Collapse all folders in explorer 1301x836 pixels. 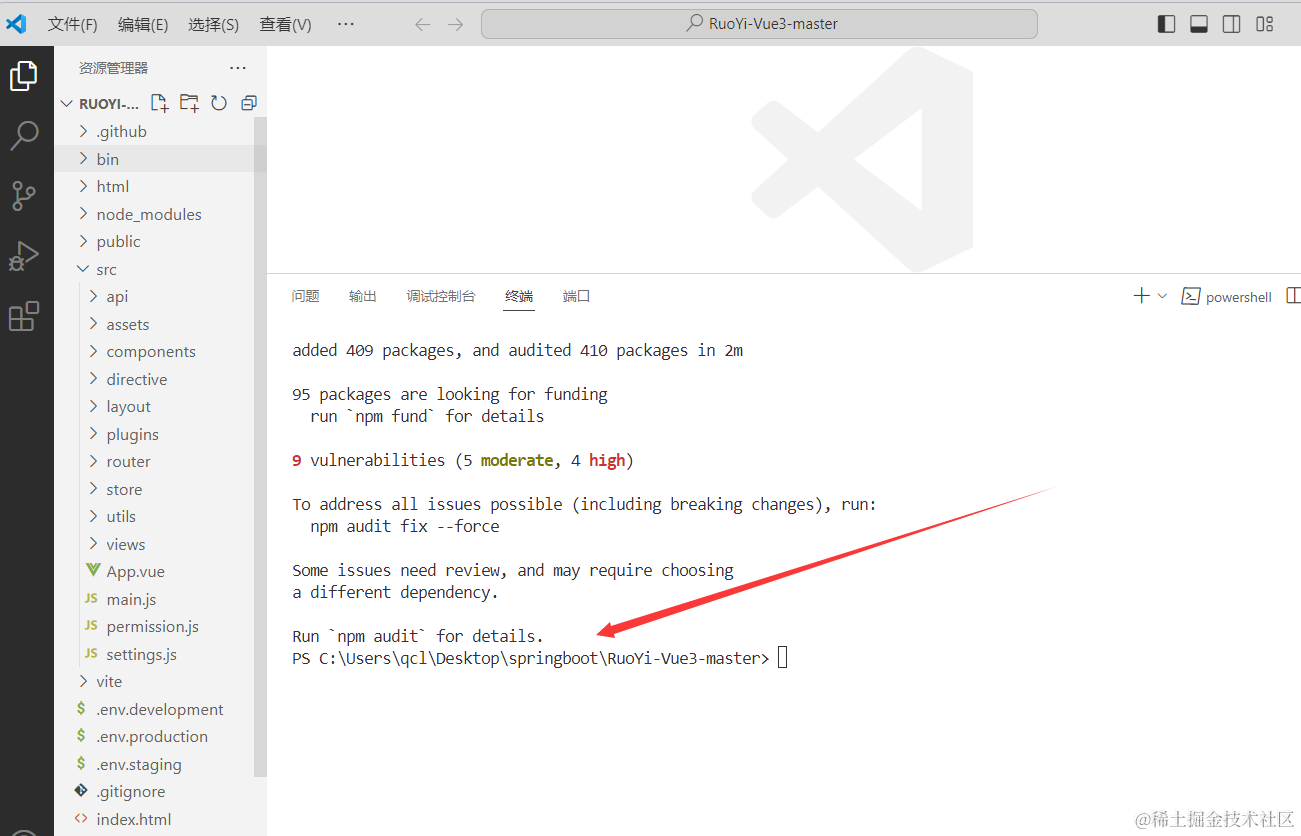249,103
